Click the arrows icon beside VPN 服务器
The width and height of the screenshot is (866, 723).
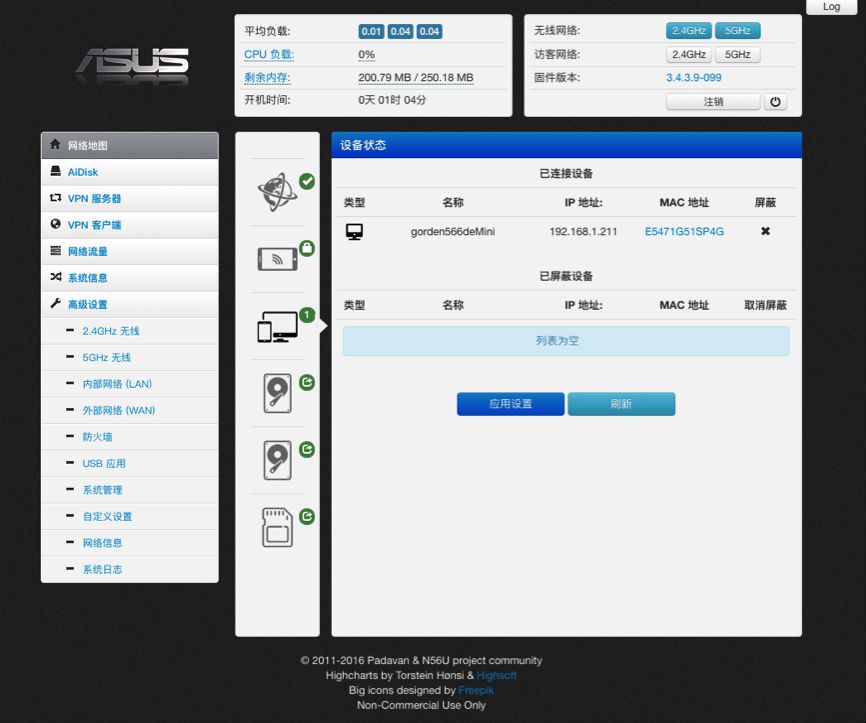tap(55, 198)
